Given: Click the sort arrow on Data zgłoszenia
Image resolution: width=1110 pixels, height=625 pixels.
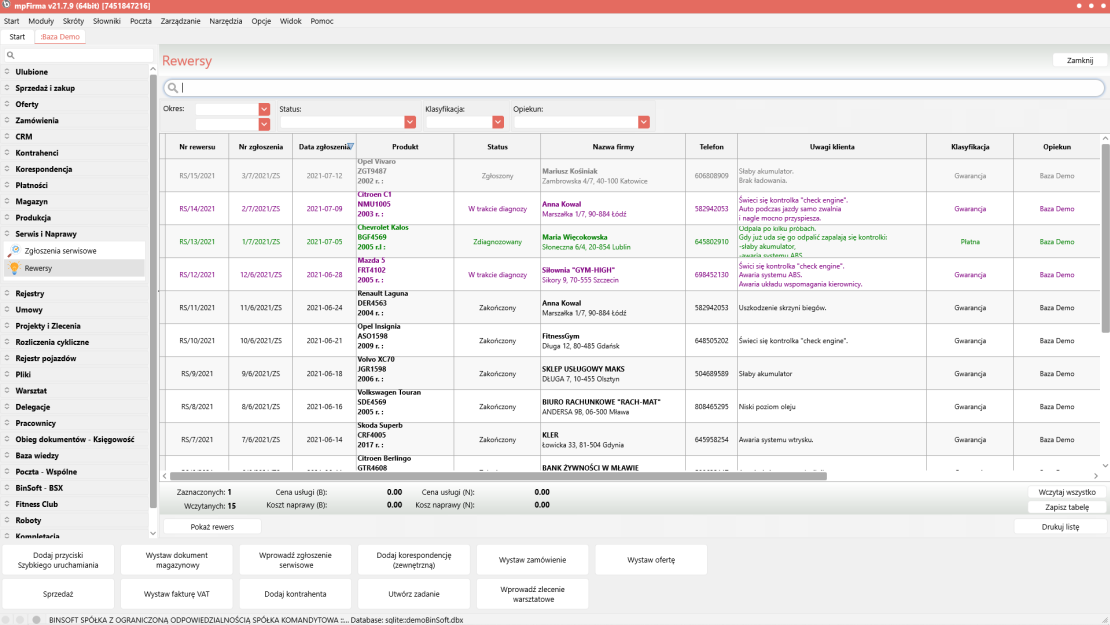Looking at the screenshot, I should point(350,147).
